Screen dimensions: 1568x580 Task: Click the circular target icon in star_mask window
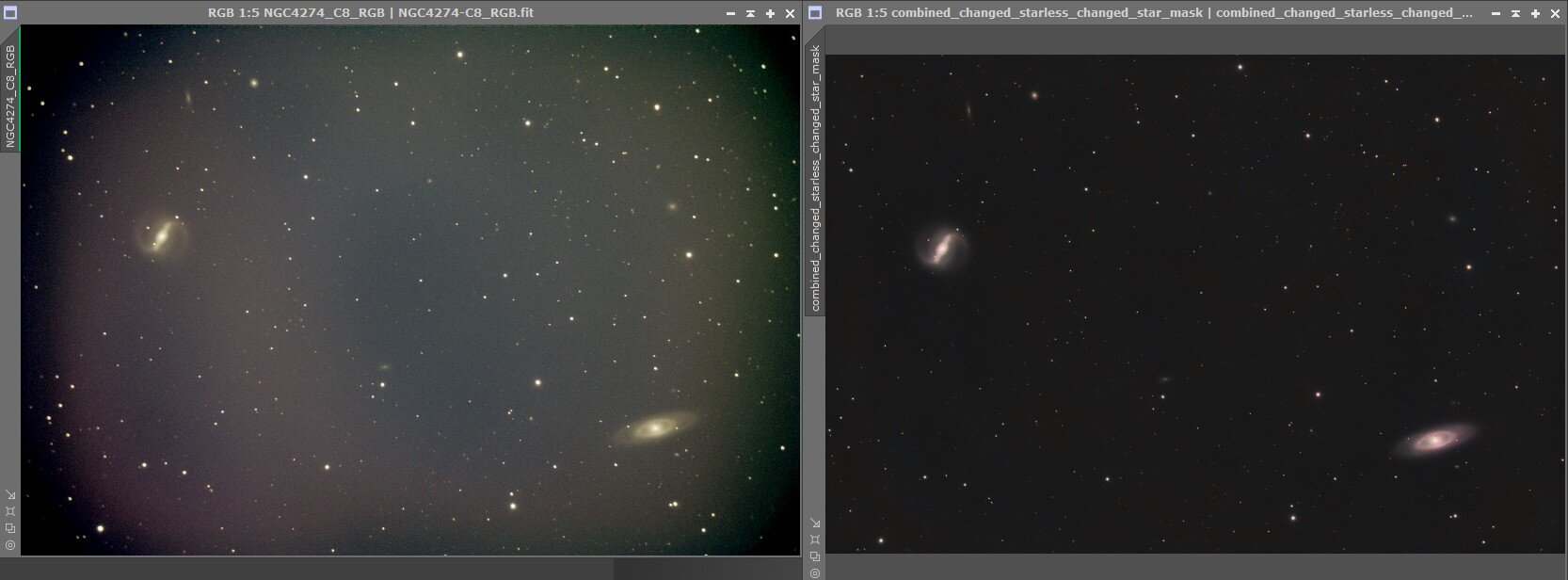click(815, 572)
